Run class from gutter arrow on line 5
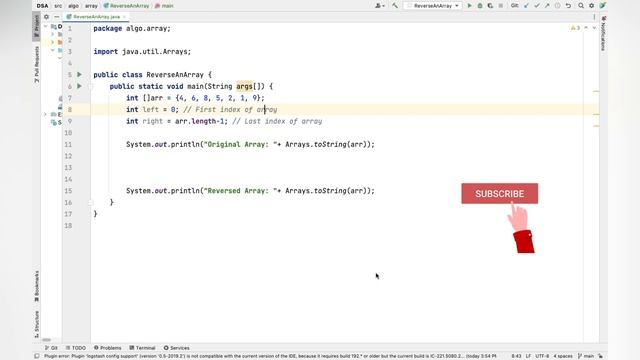 pos(80,75)
